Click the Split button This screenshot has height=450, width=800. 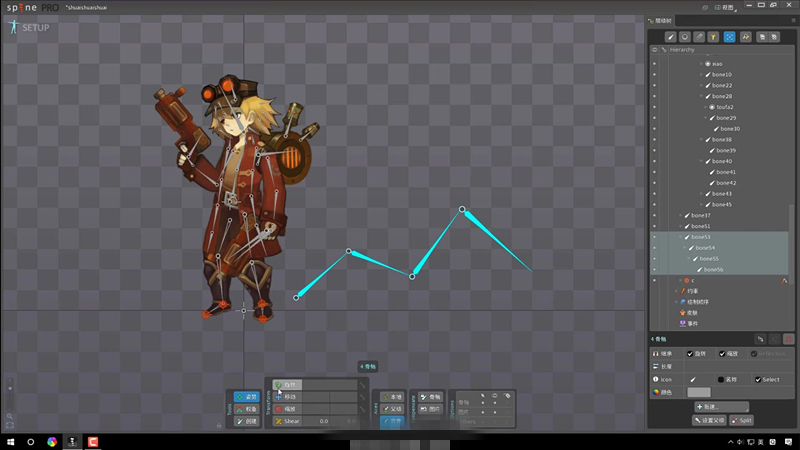pyautogui.click(x=741, y=420)
